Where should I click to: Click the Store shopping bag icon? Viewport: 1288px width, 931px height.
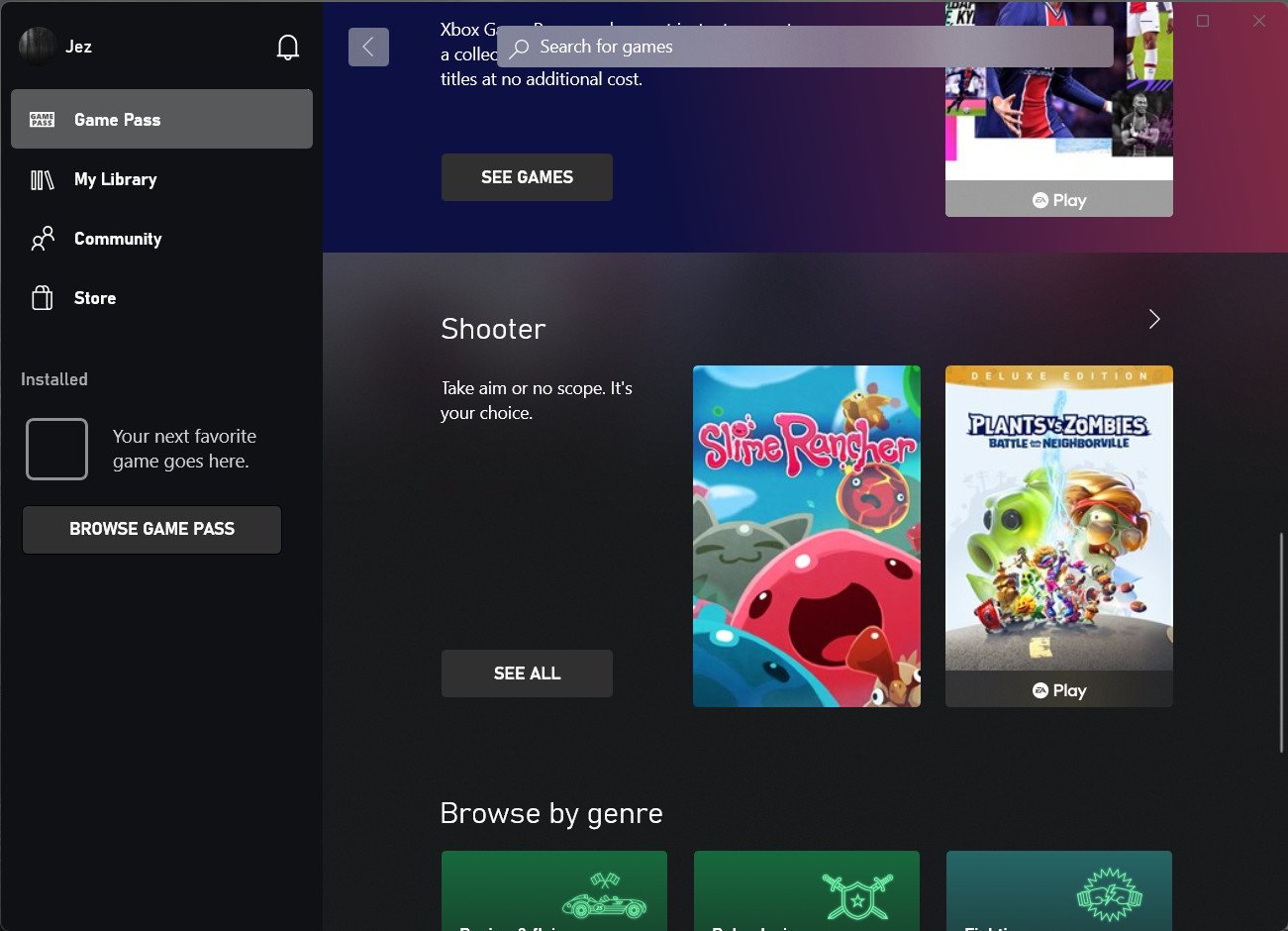pyautogui.click(x=43, y=298)
